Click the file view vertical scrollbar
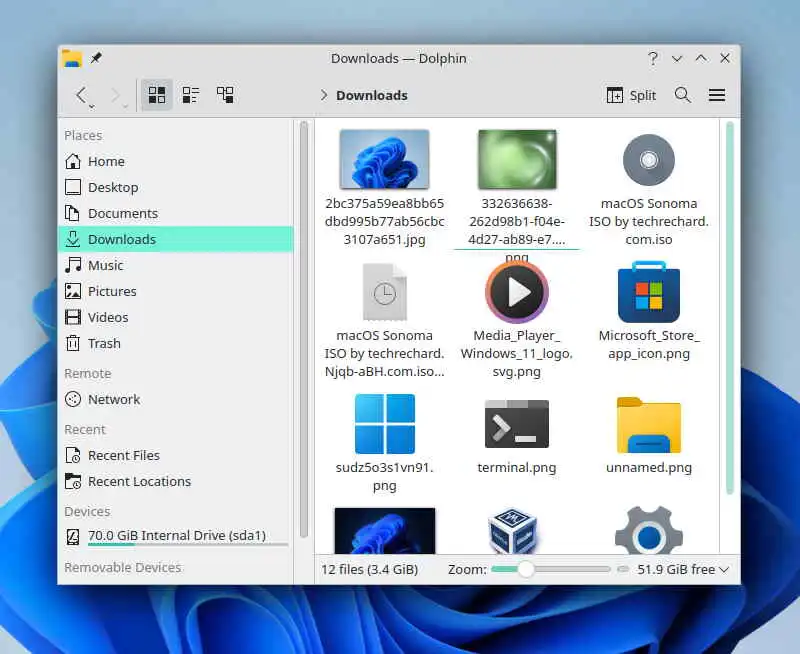Image resolution: width=800 pixels, height=654 pixels. point(730,308)
